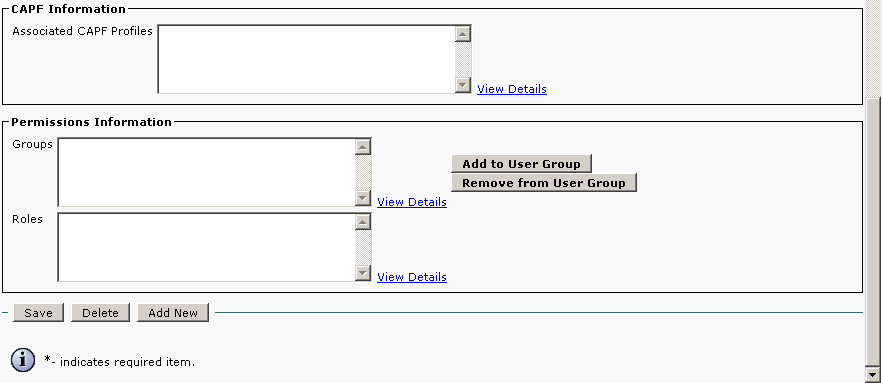Open View Details for CAPF Profiles
882x383 pixels.
click(x=512, y=89)
